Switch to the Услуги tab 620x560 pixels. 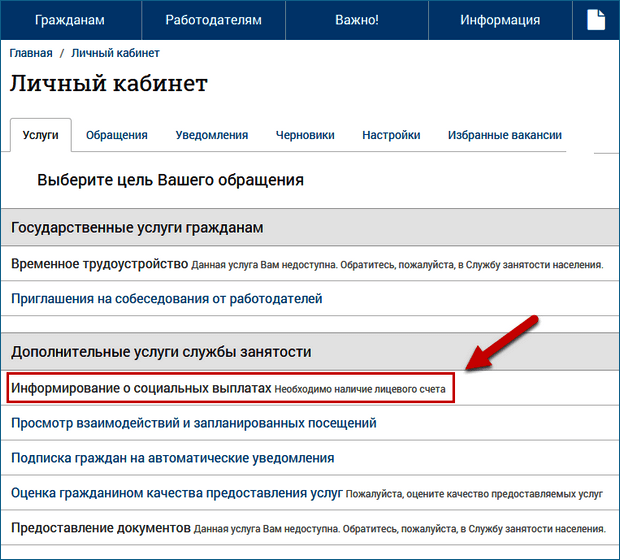(x=40, y=135)
